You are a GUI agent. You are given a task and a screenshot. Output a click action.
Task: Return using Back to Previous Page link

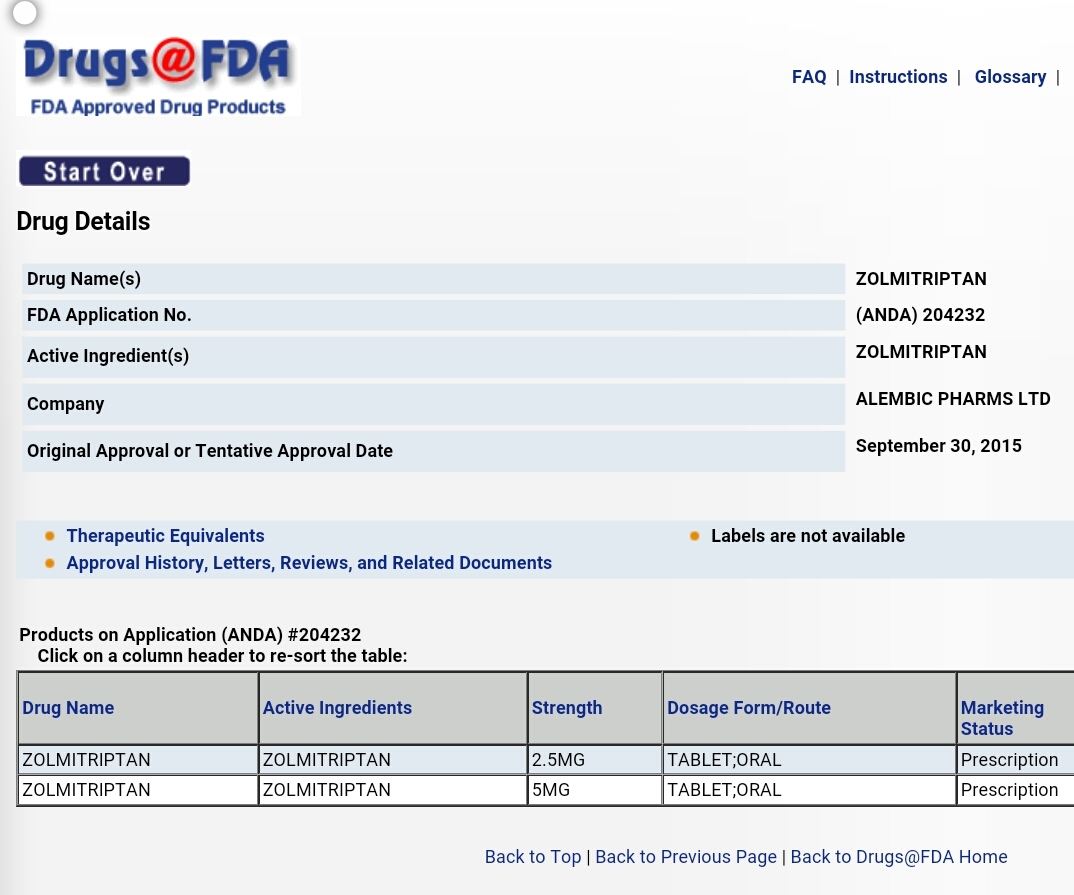[x=685, y=857]
